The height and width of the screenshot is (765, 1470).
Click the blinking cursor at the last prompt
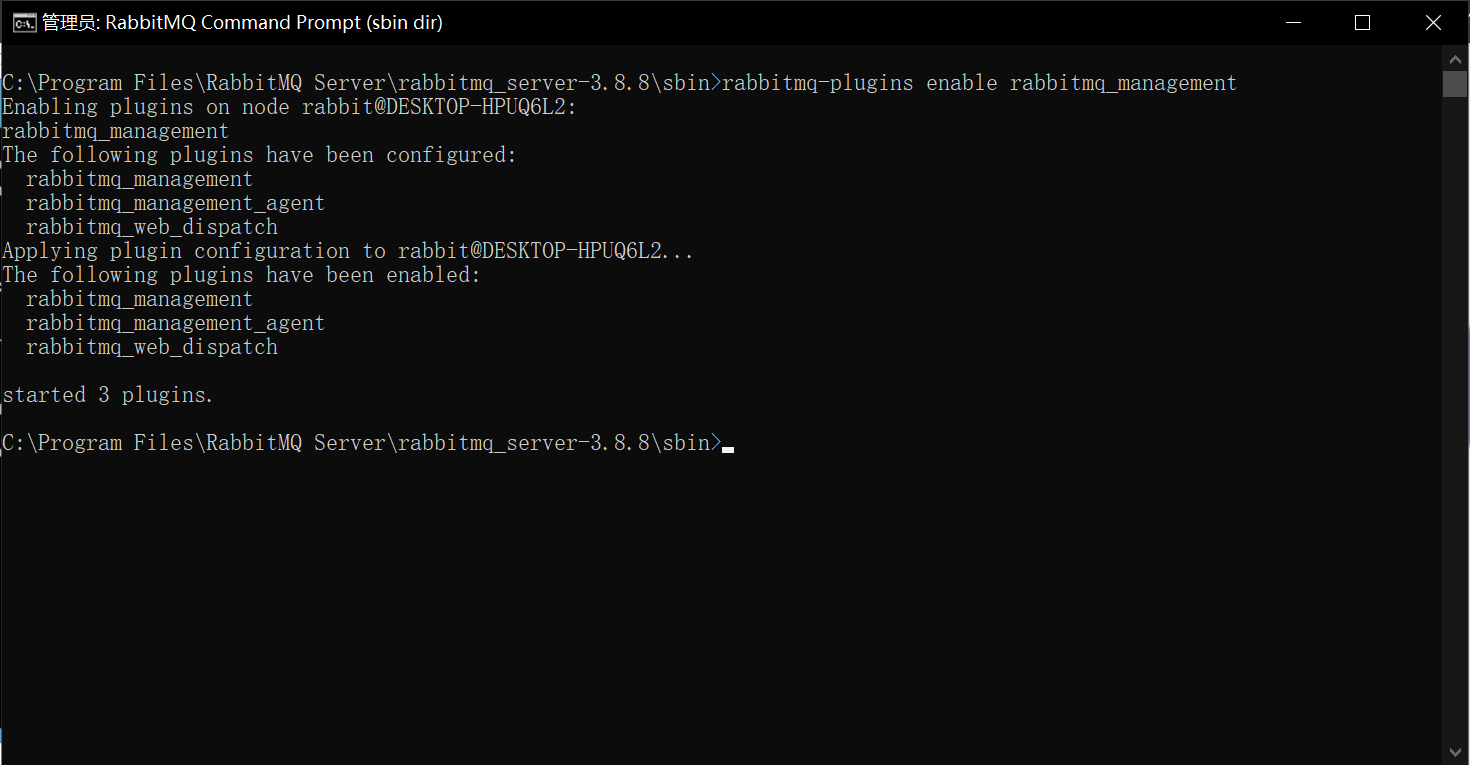point(728,449)
